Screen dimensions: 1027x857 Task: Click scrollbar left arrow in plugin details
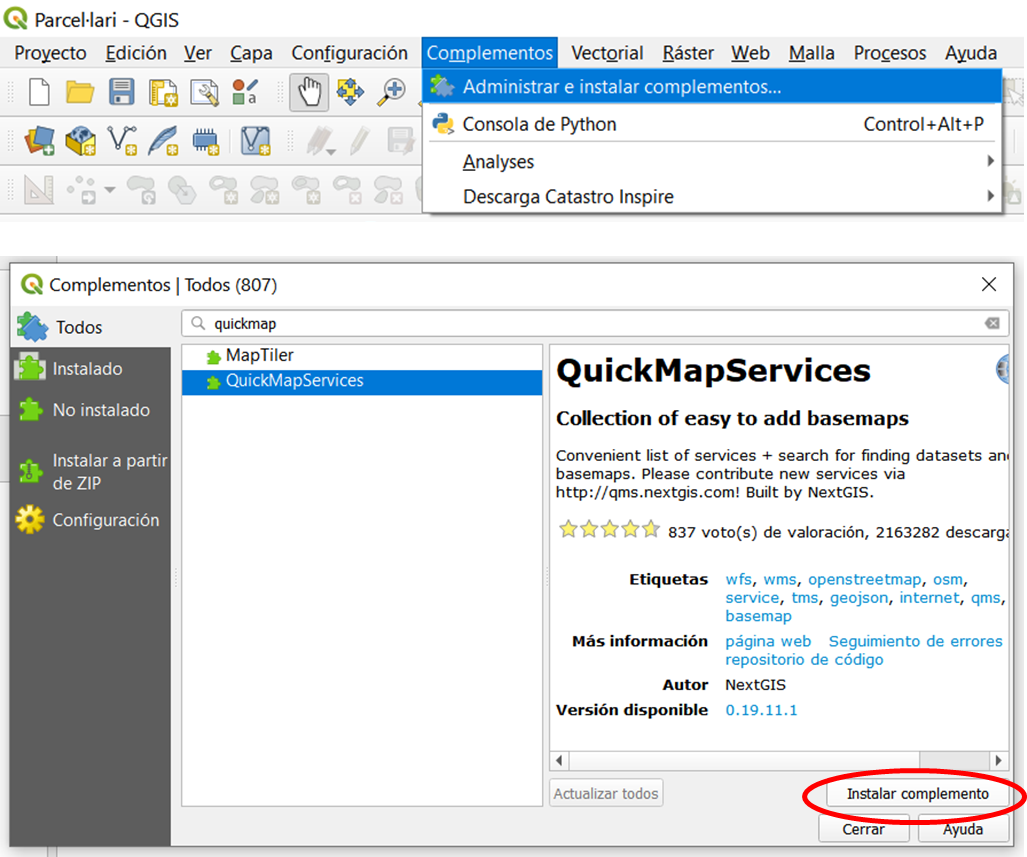tap(559, 760)
